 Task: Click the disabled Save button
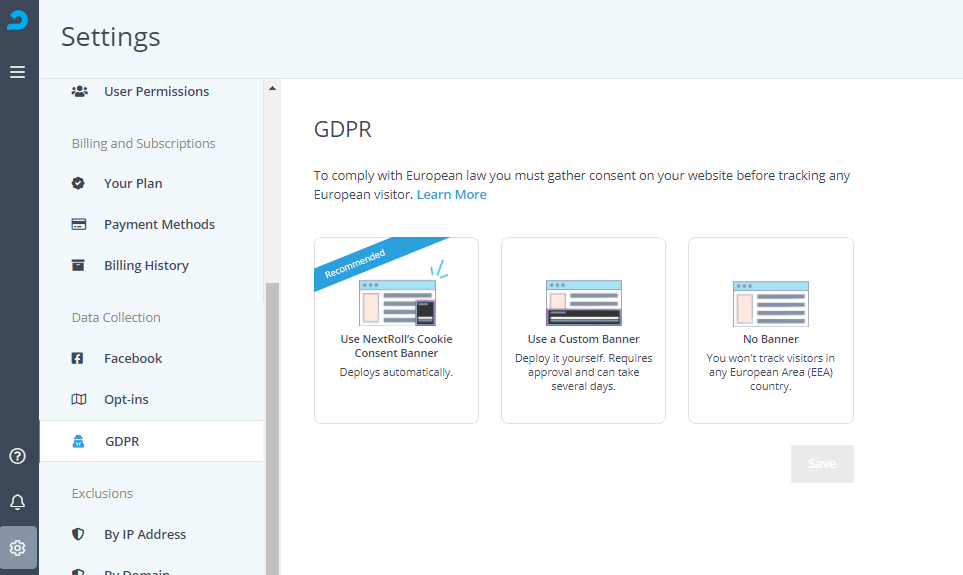822,464
